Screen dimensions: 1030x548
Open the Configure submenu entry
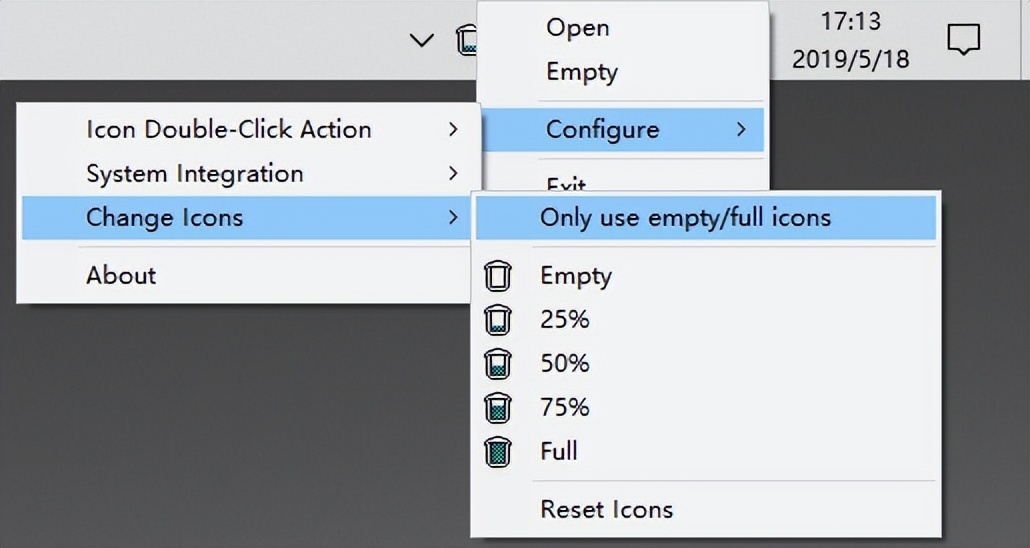(x=602, y=129)
